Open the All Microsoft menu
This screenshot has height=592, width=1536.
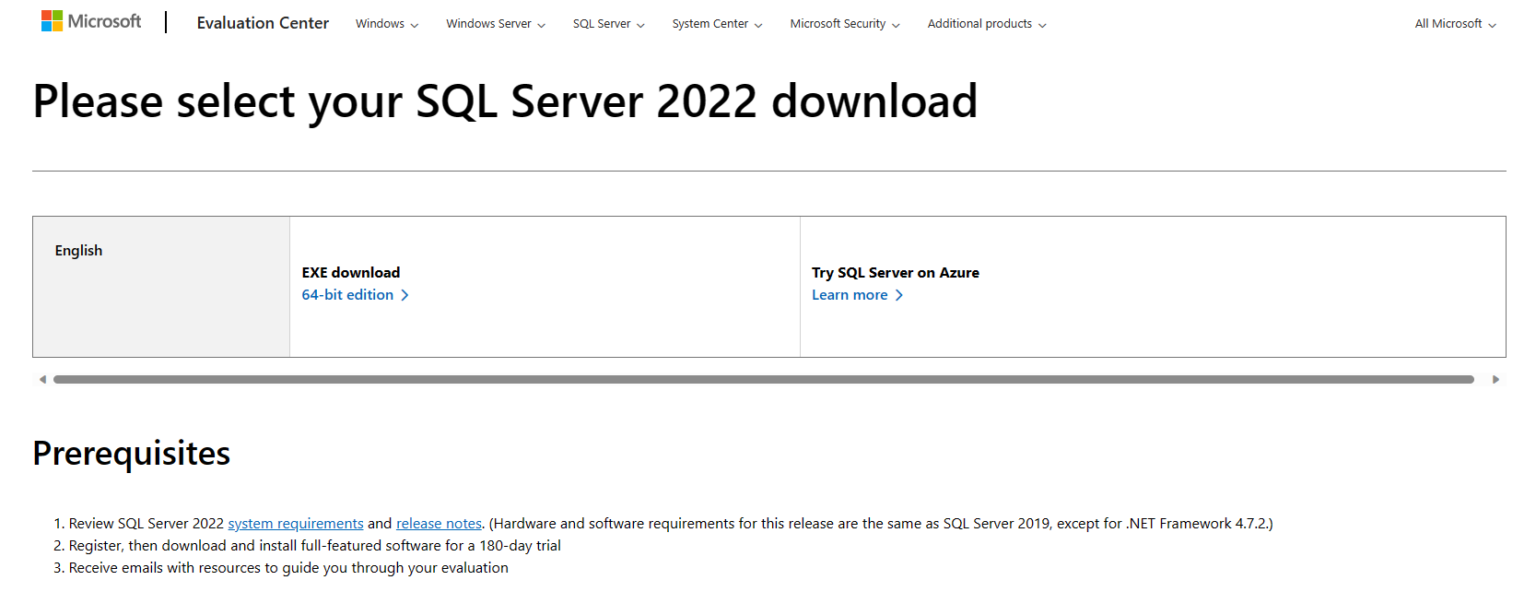click(x=1455, y=24)
